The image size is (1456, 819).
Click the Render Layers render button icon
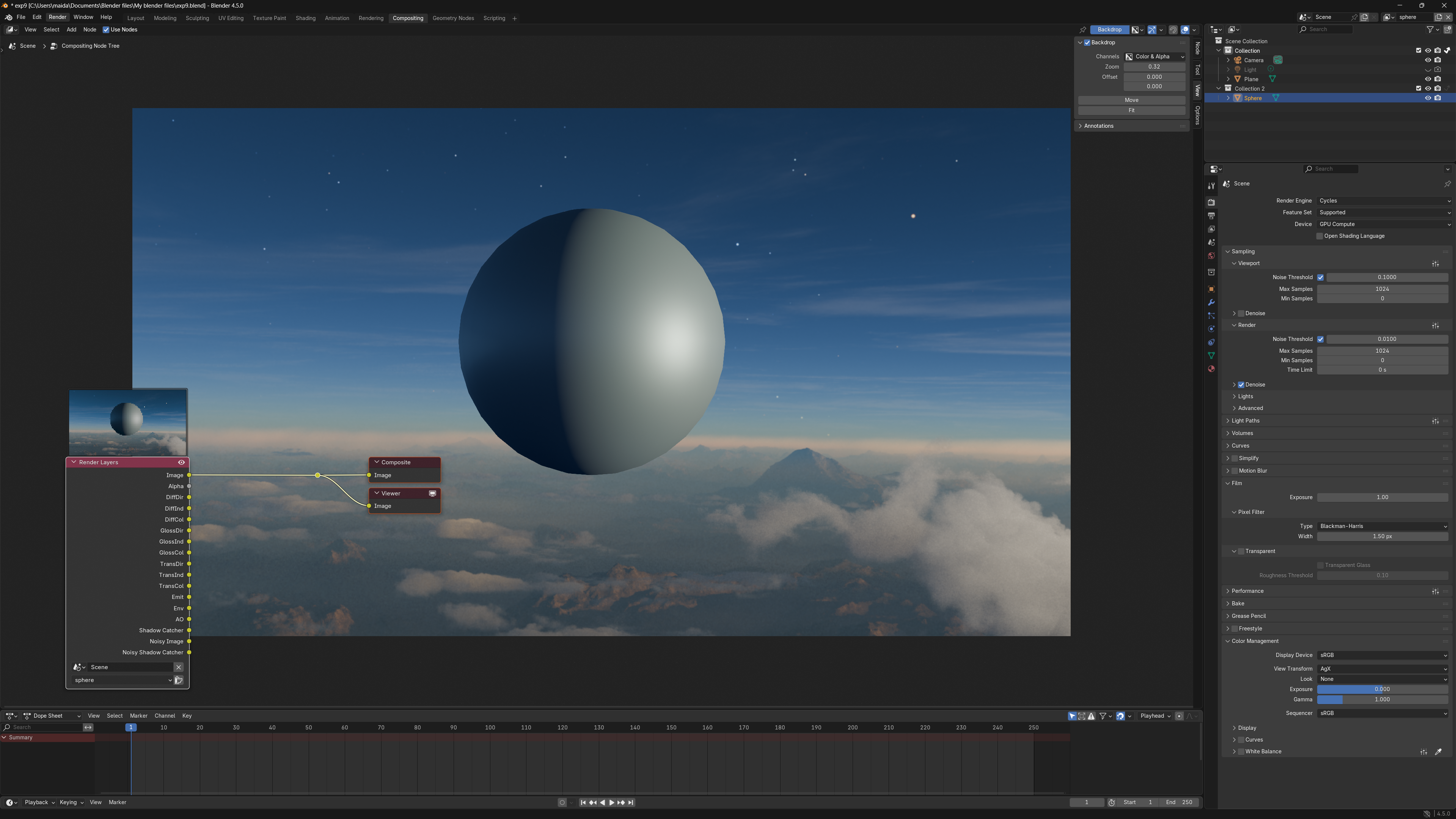point(179,680)
